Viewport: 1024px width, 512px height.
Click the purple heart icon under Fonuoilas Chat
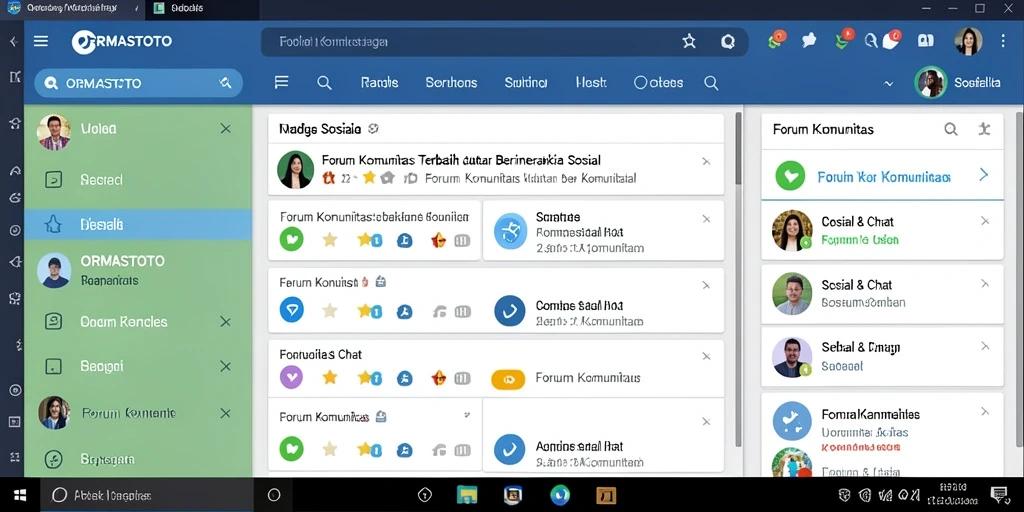(291, 377)
